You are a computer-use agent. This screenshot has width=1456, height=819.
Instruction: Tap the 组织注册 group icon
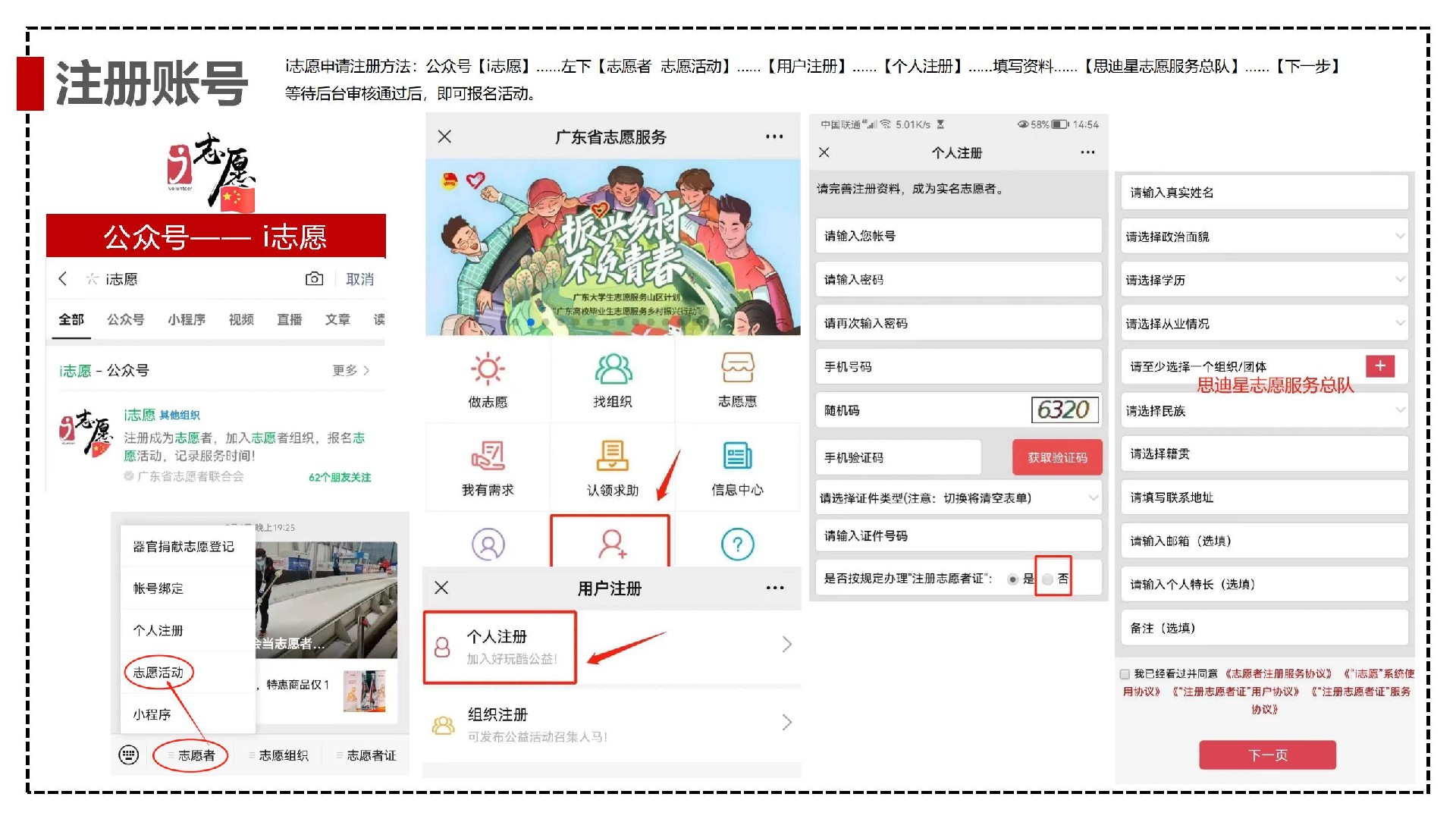(443, 725)
